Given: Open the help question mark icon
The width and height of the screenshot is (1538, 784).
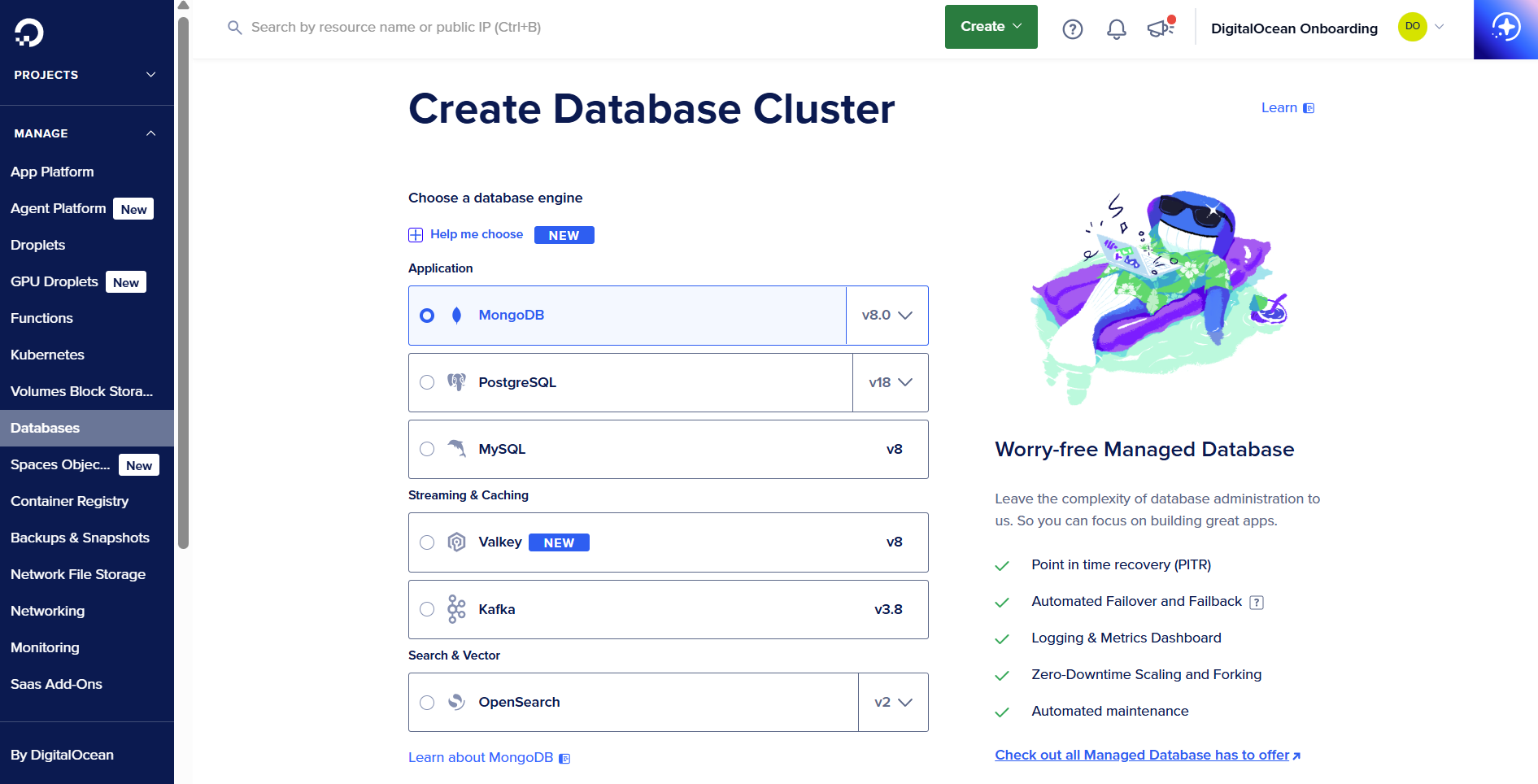Looking at the screenshot, I should click(1072, 27).
